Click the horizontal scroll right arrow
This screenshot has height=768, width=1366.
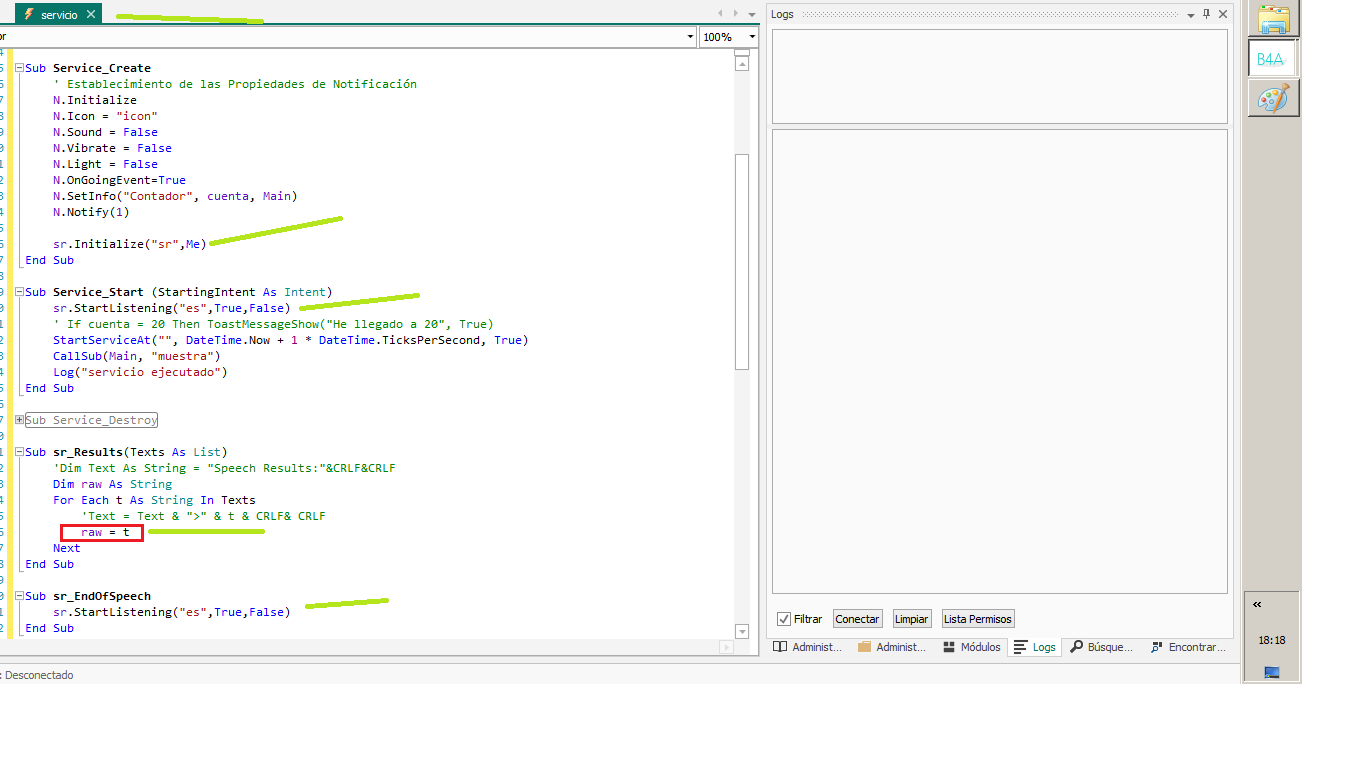pos(726,647)
